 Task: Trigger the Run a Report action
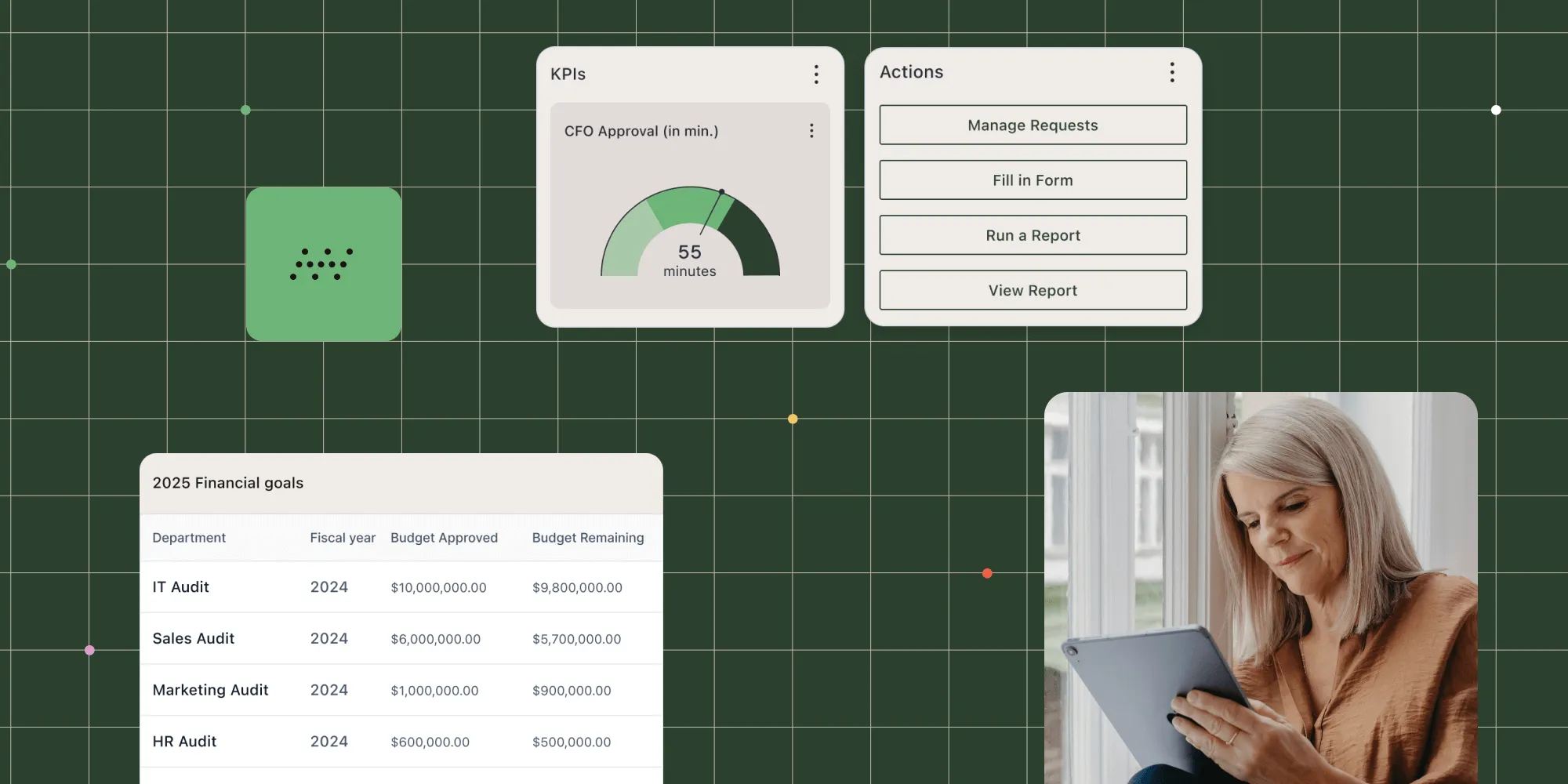click(x=1033, y=234)
